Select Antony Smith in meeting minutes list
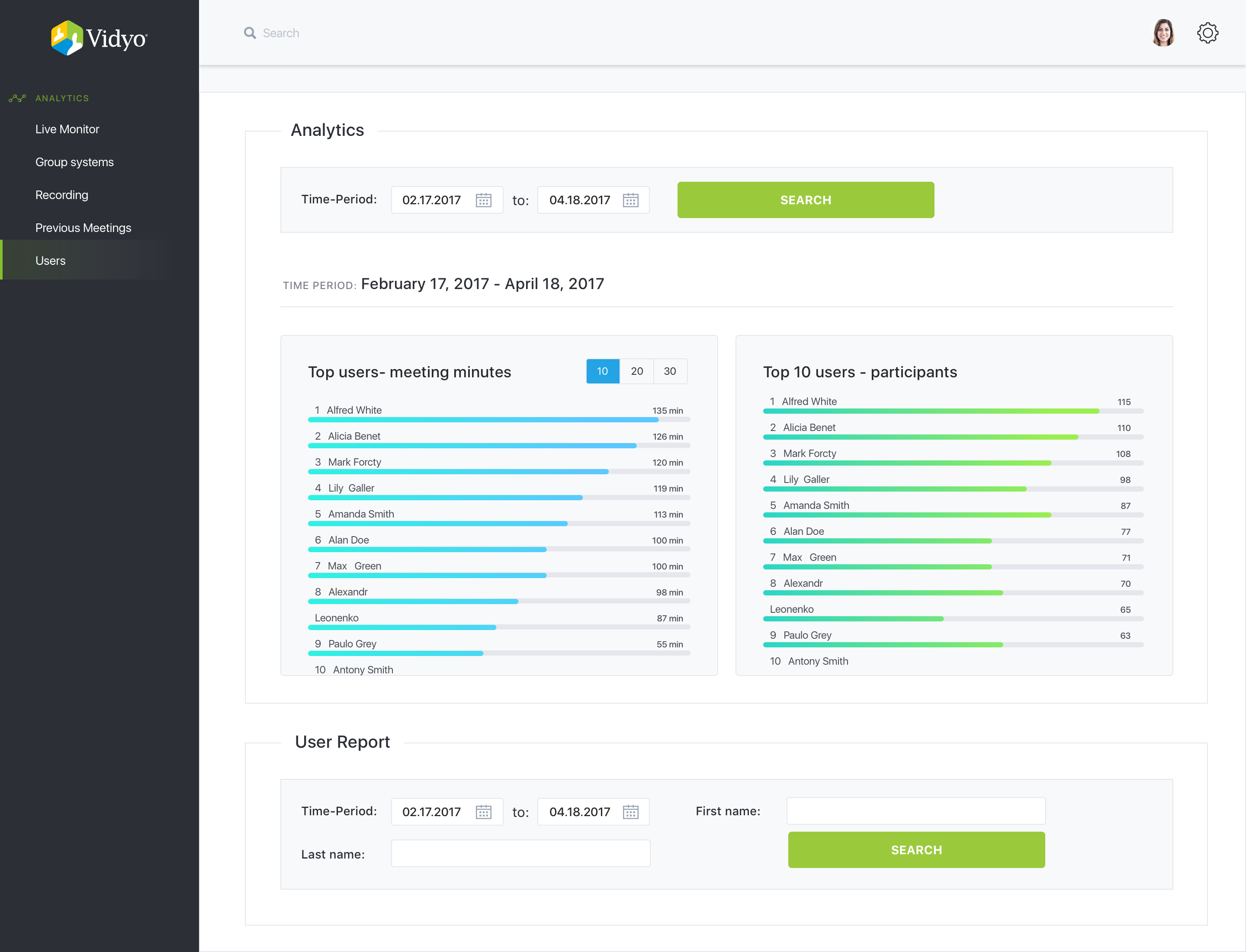 (x=363, y=670)
